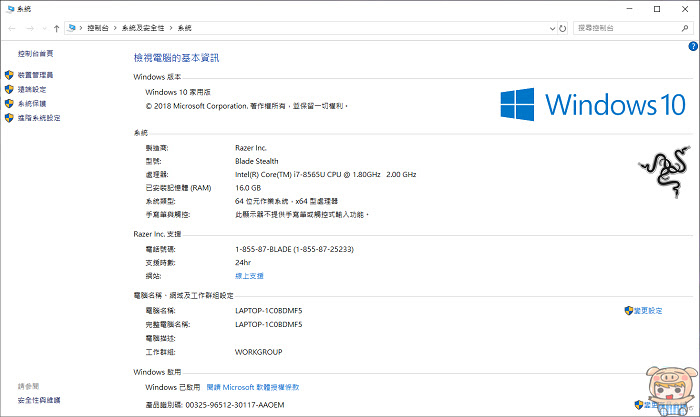700x417 pixels.
Task: Select 控制台 breadcrumb in address bar
Action: [x=98, y=28]
